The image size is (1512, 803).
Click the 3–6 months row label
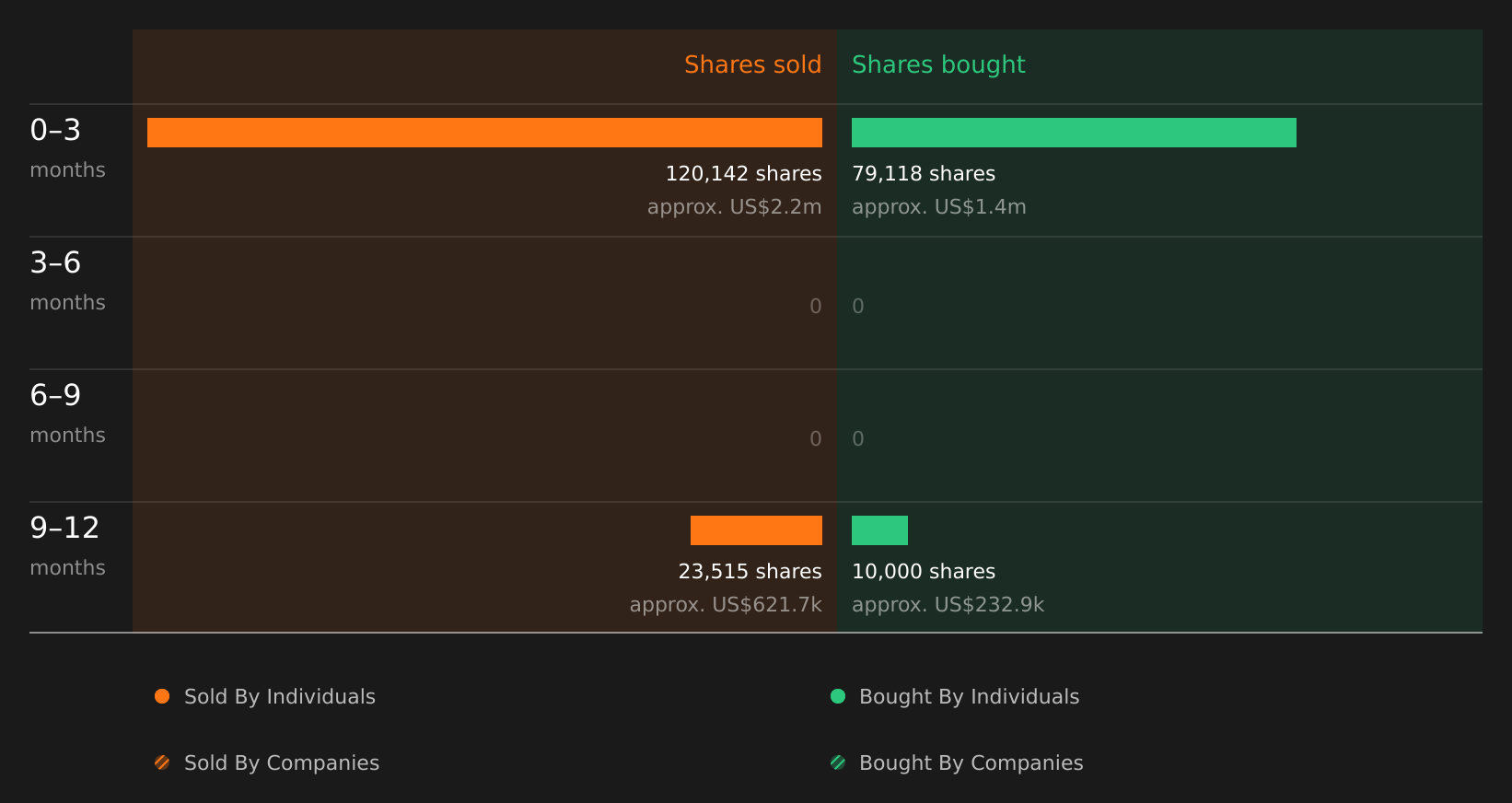[x=68, y=281]
